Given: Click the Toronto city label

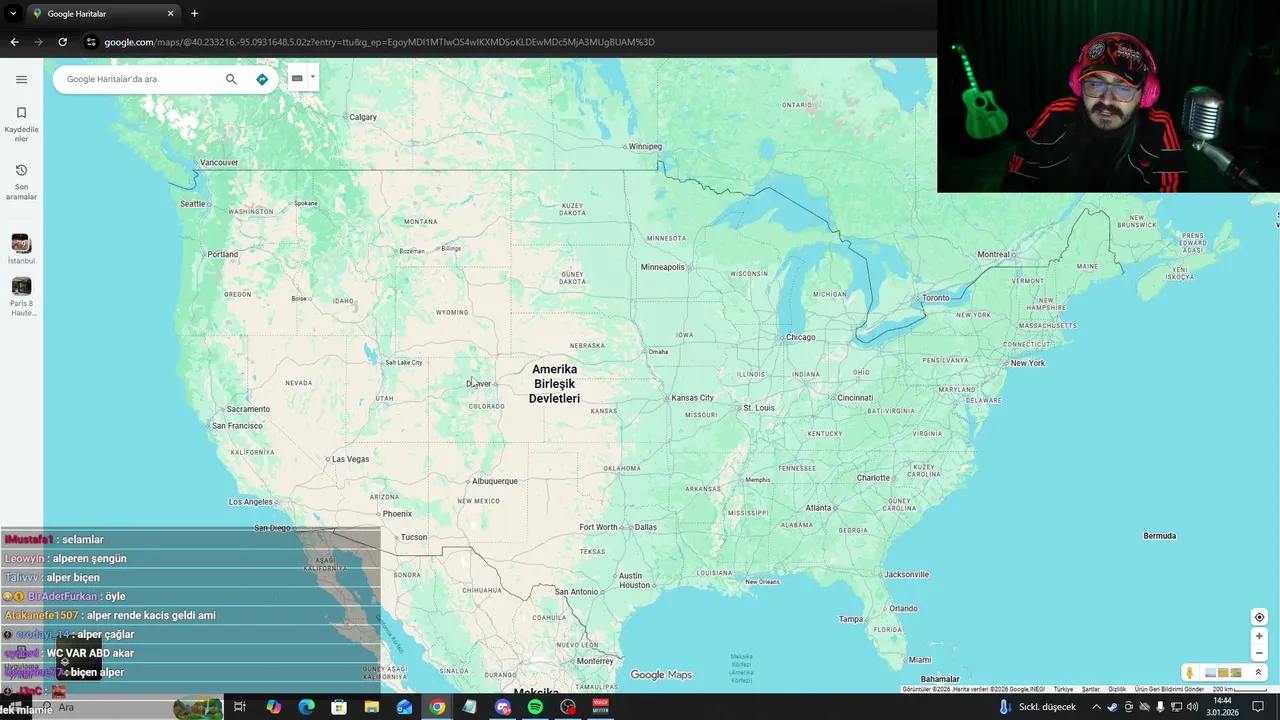Looking at the screenshot, I should (935, 298).
